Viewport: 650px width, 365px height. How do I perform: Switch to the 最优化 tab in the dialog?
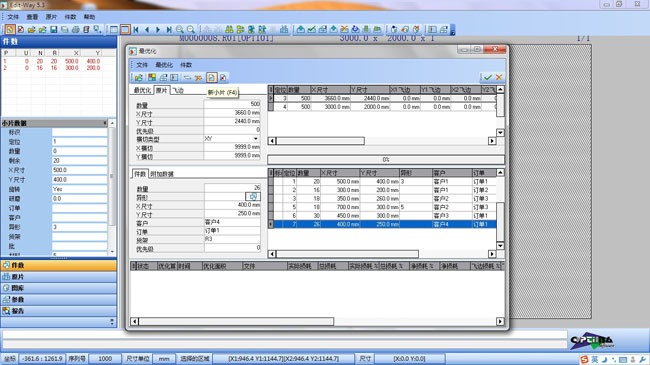tap(142, 90)
